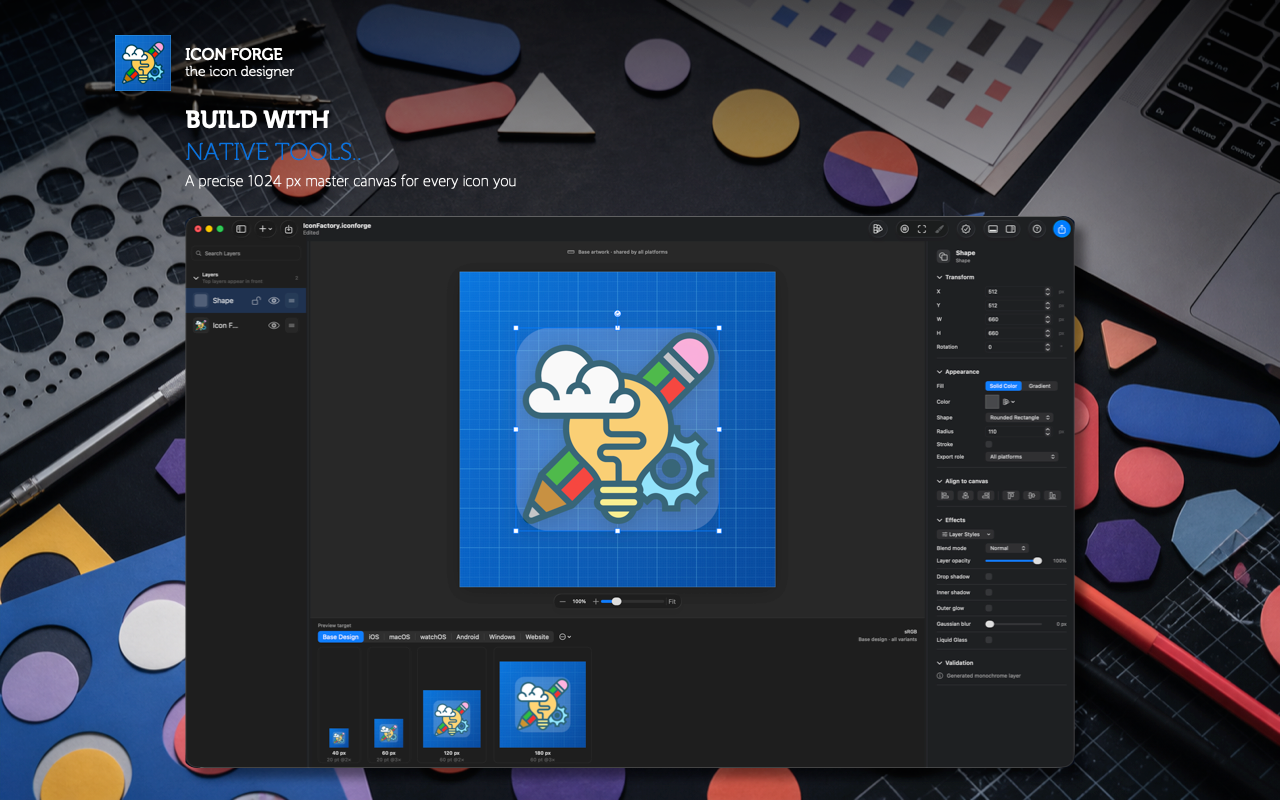
Task: Enable the Liquid Glass checkbox
Action: pos(989,640)
